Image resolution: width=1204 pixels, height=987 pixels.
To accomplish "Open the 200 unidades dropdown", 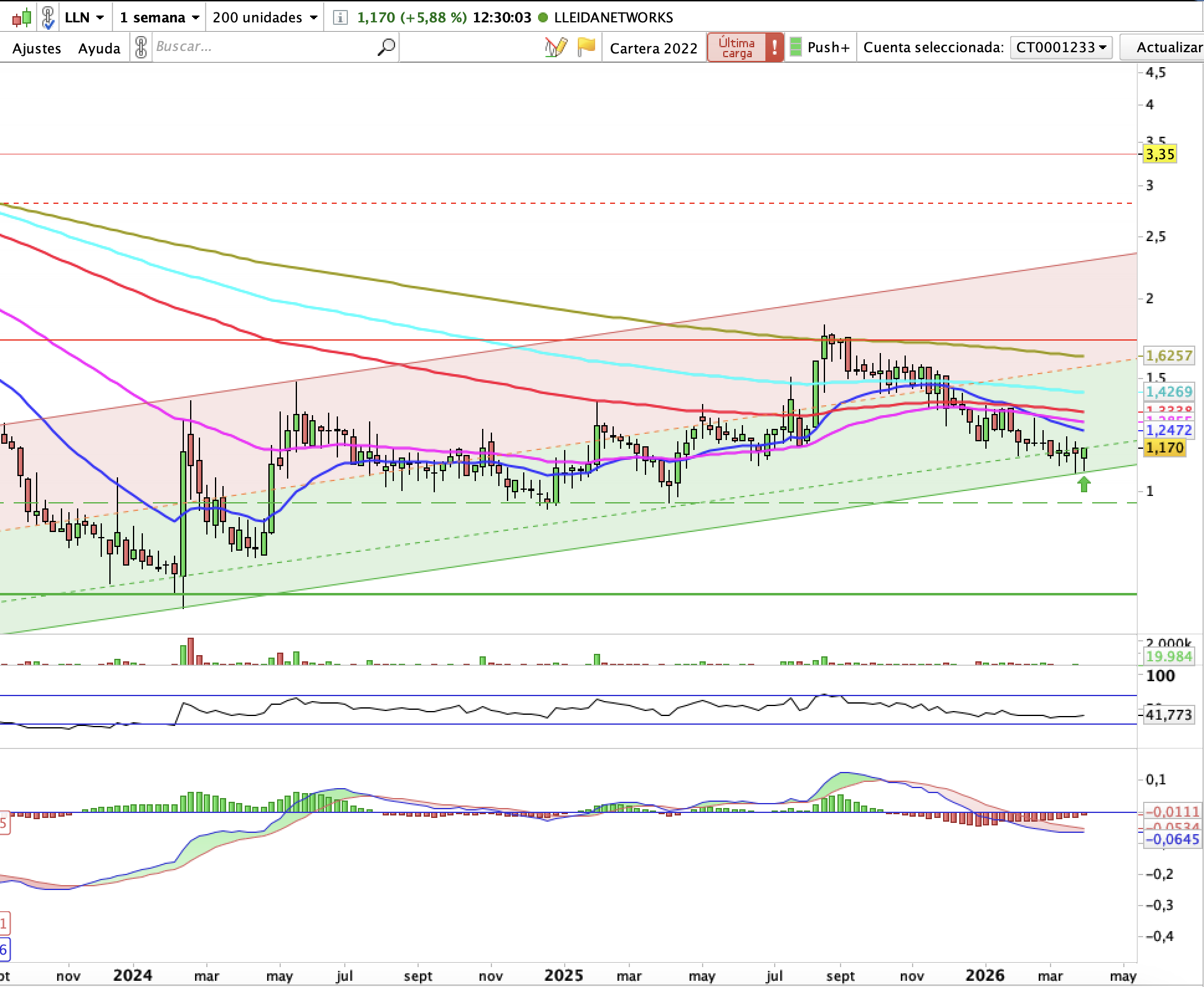I will coord(265,17).
